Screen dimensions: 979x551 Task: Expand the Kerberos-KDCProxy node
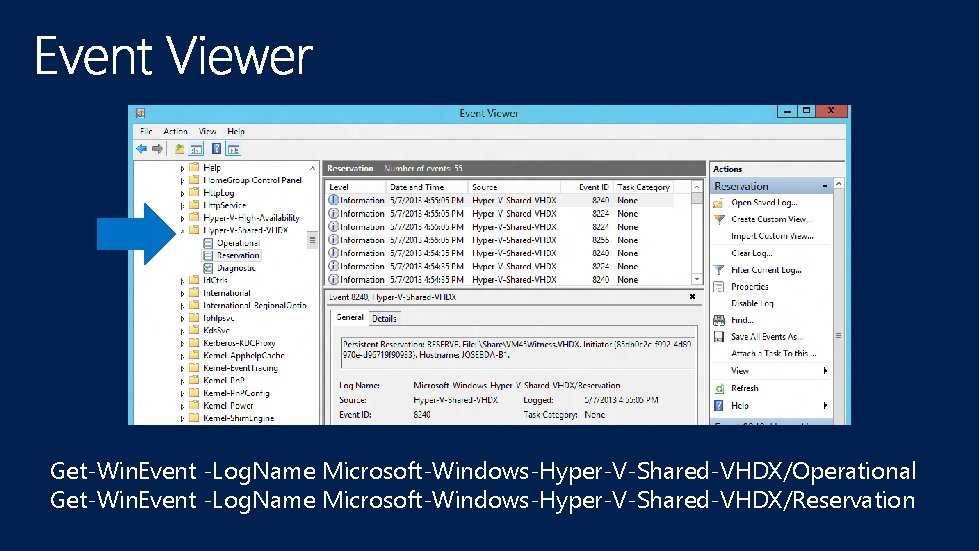pyautogui.click(x=182, y=343)
